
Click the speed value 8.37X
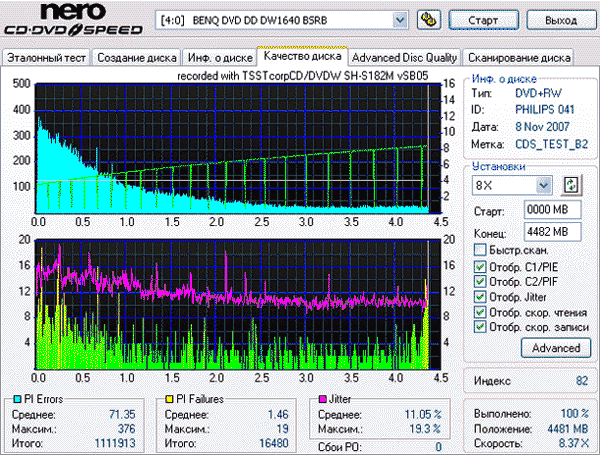coord(574,443)
